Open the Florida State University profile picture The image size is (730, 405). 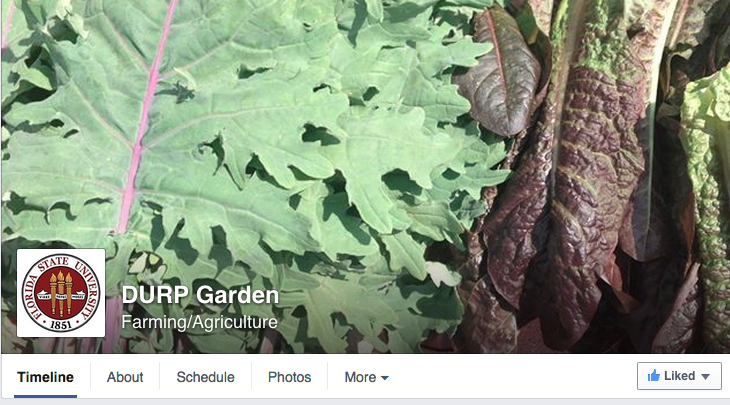pyautogui.click(x=61, y=293)
